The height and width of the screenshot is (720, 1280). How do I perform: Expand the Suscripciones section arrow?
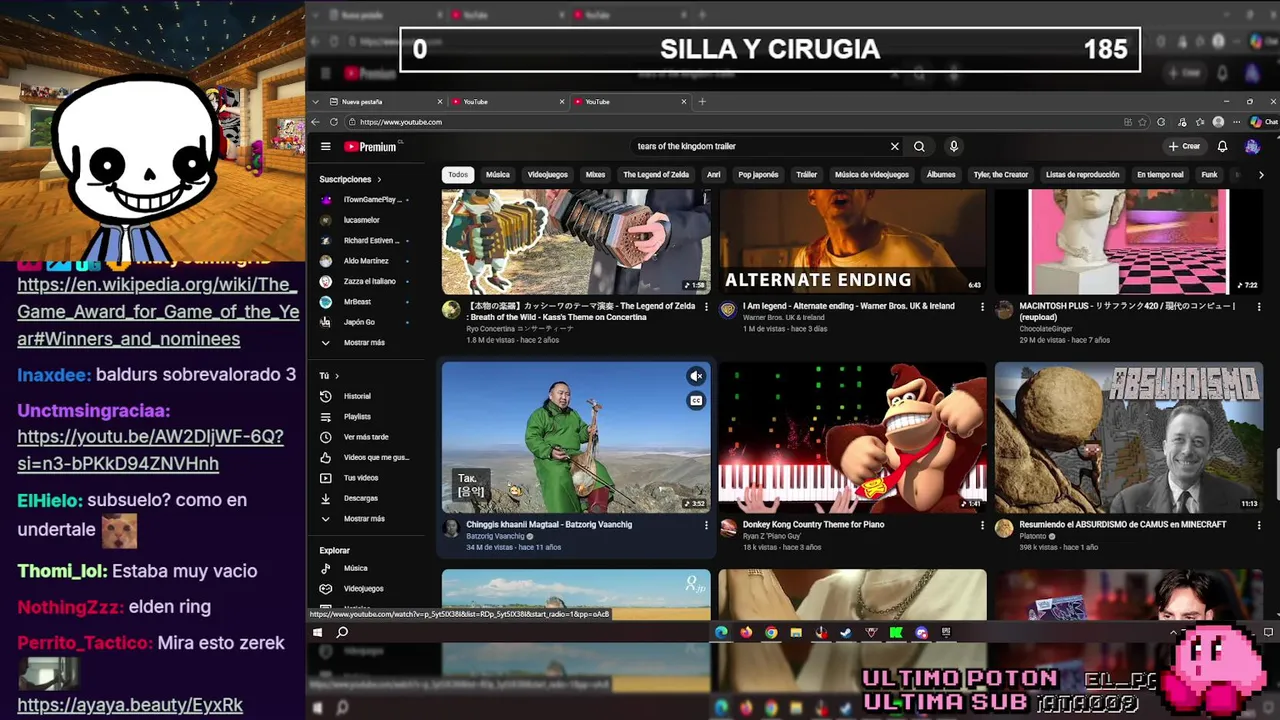coord(379,179)
